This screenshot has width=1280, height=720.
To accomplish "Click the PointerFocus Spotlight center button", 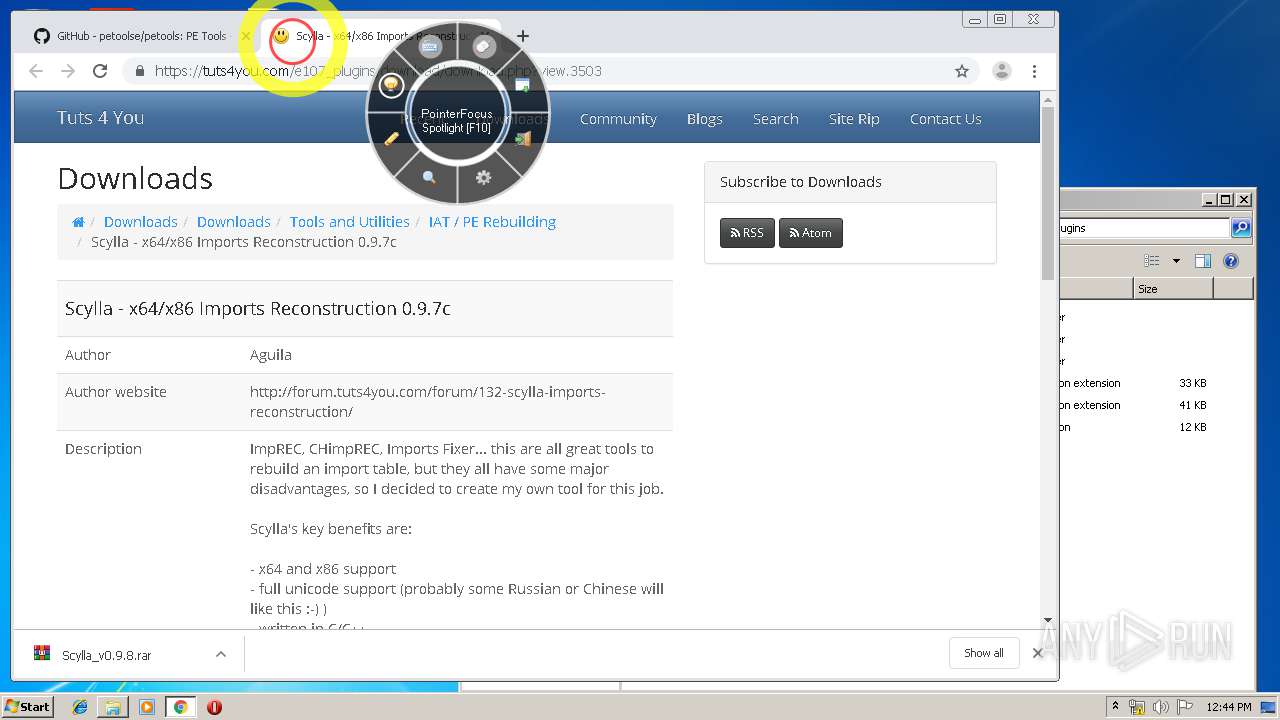I will tap(457, 121).
